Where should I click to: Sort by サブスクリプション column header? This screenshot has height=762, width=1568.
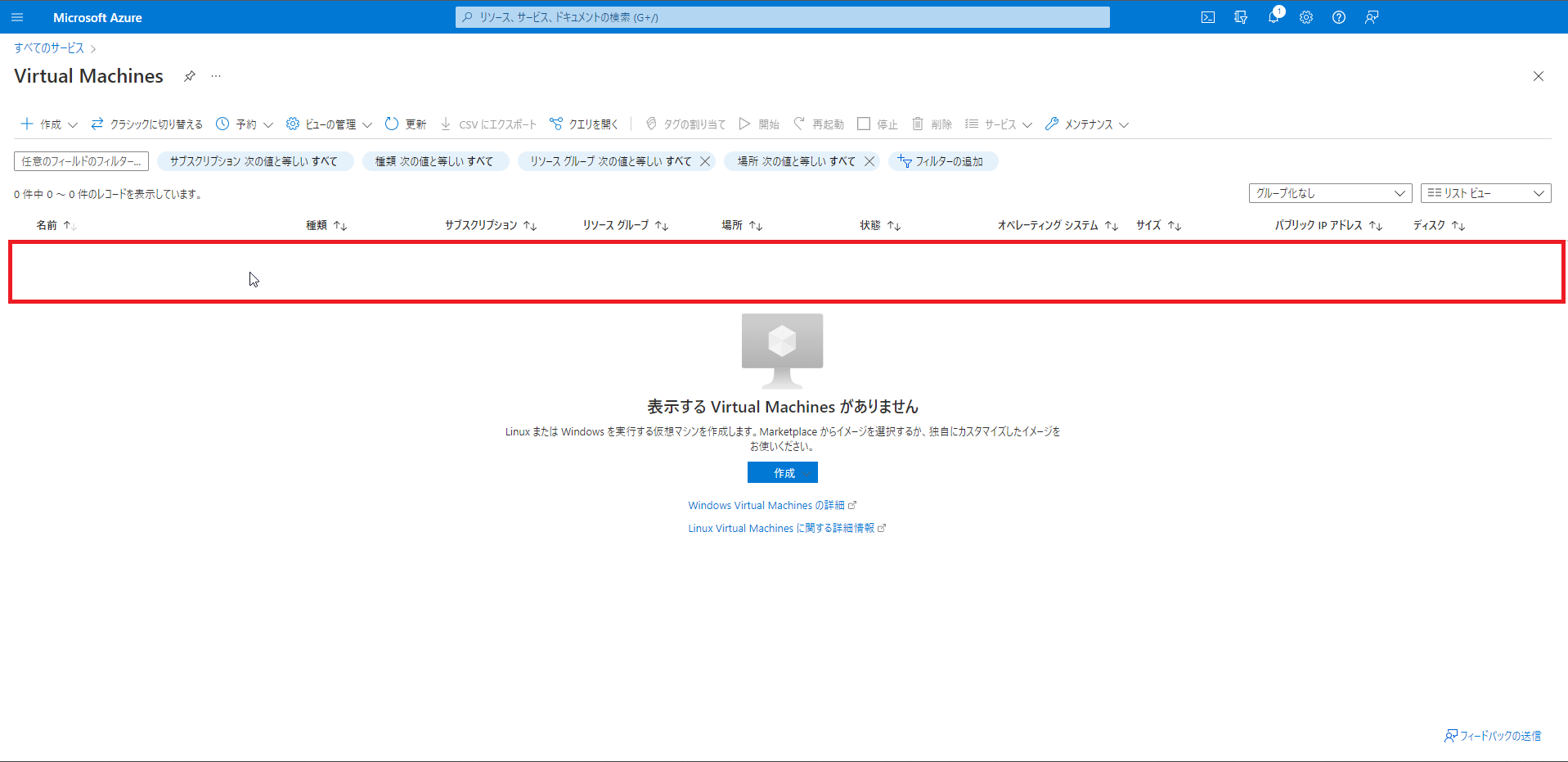click(491, 225)
